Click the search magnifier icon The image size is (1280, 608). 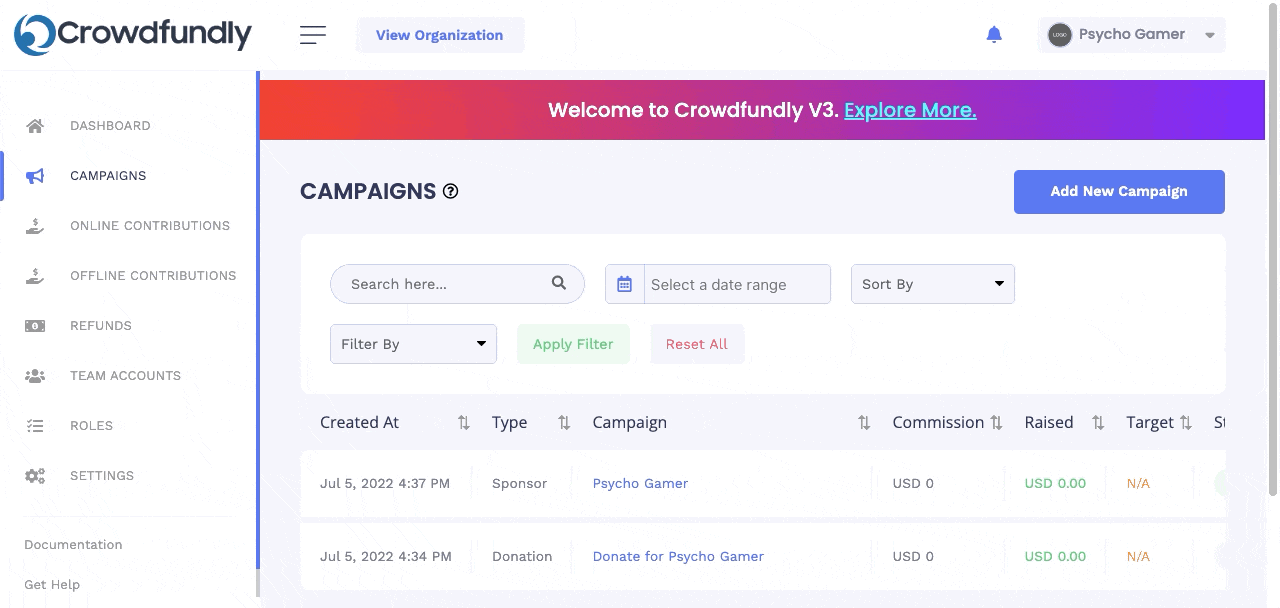tap(559, 283)
